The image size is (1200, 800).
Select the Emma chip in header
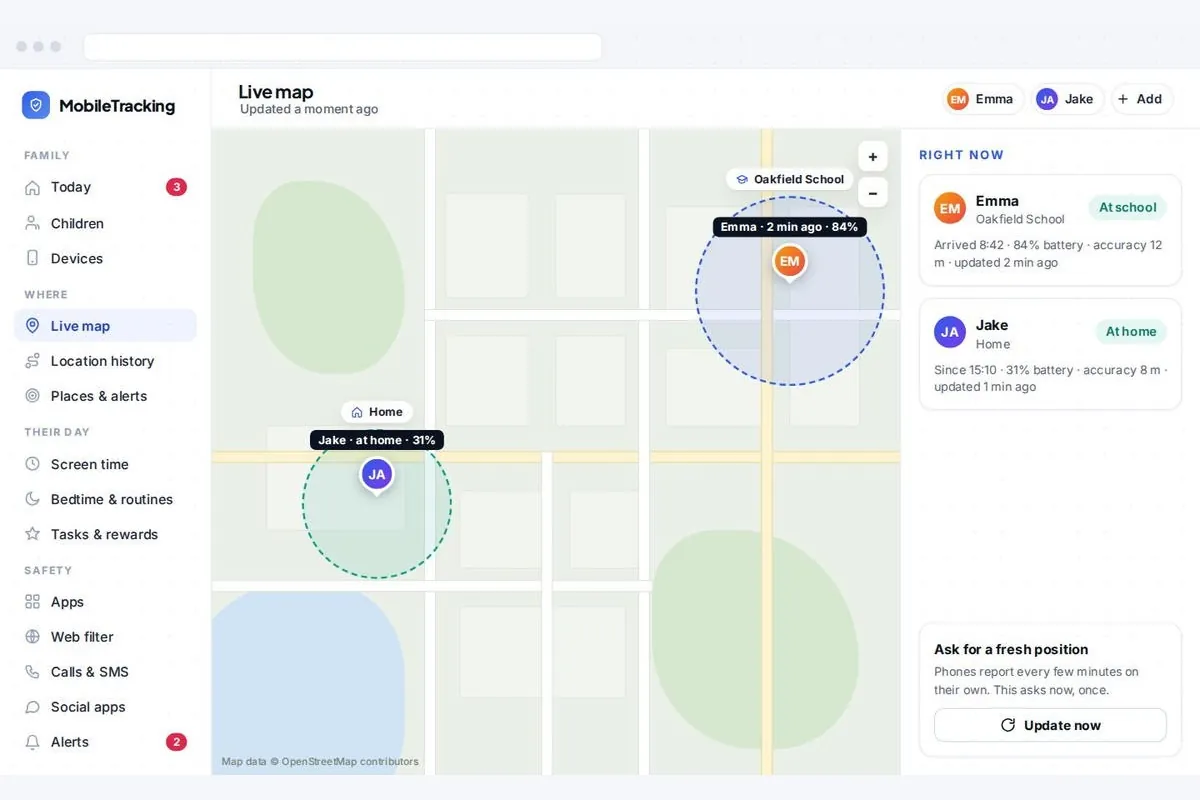coord(982,99)
